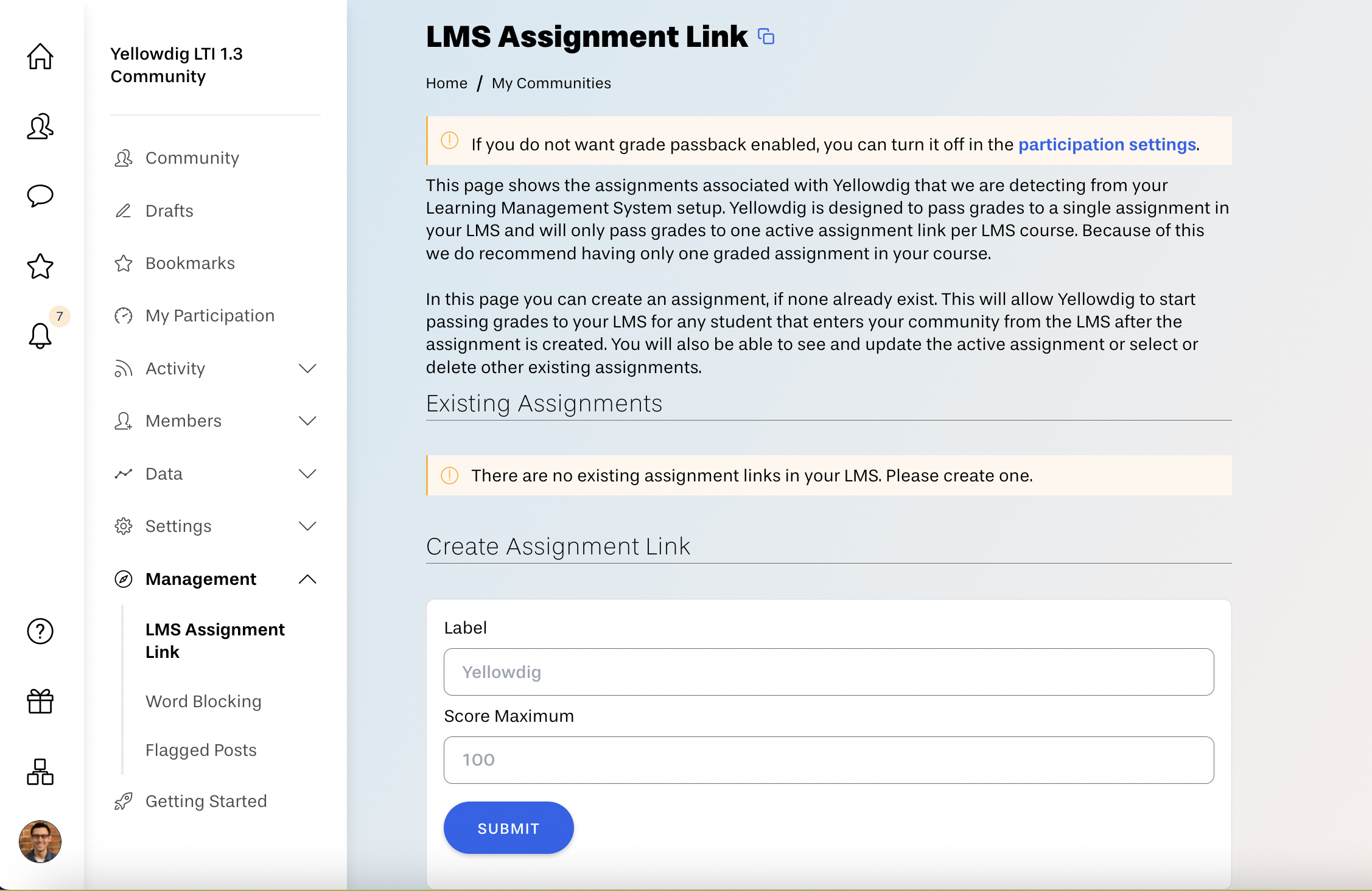The image size is (1372, 891).
Task: Open the communities people icon in rail
Action: [40, 127]
